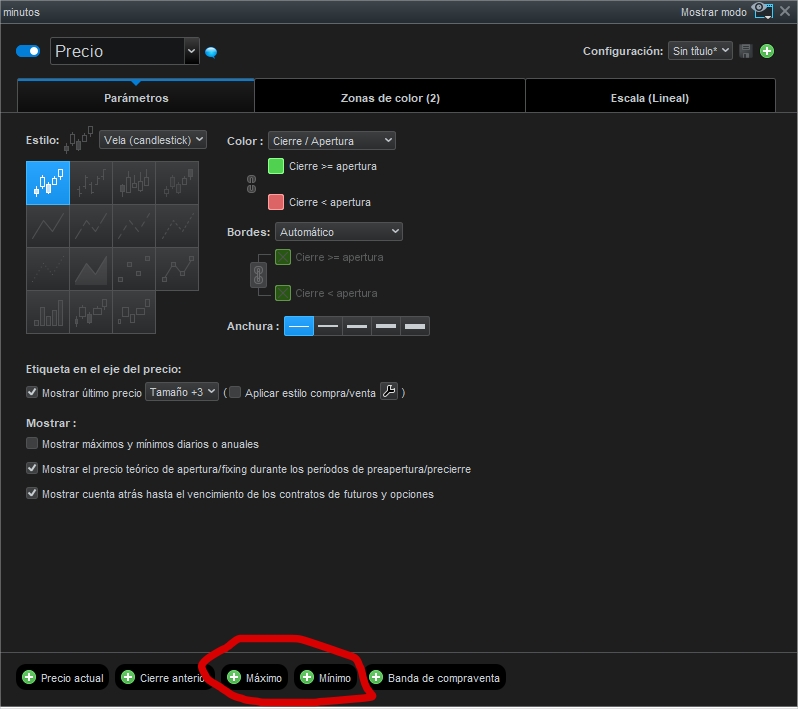
Task: Check Mostrar máximos y mínimos diarios o anuales
Action: pos(32,443)
